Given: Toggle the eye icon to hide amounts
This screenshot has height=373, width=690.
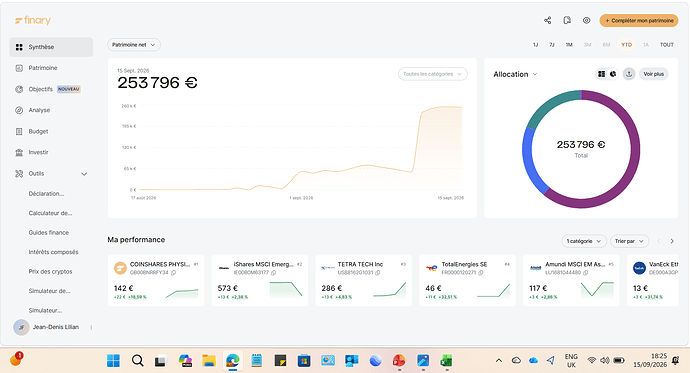Looking at the screenshot, I should coord(586,20).
